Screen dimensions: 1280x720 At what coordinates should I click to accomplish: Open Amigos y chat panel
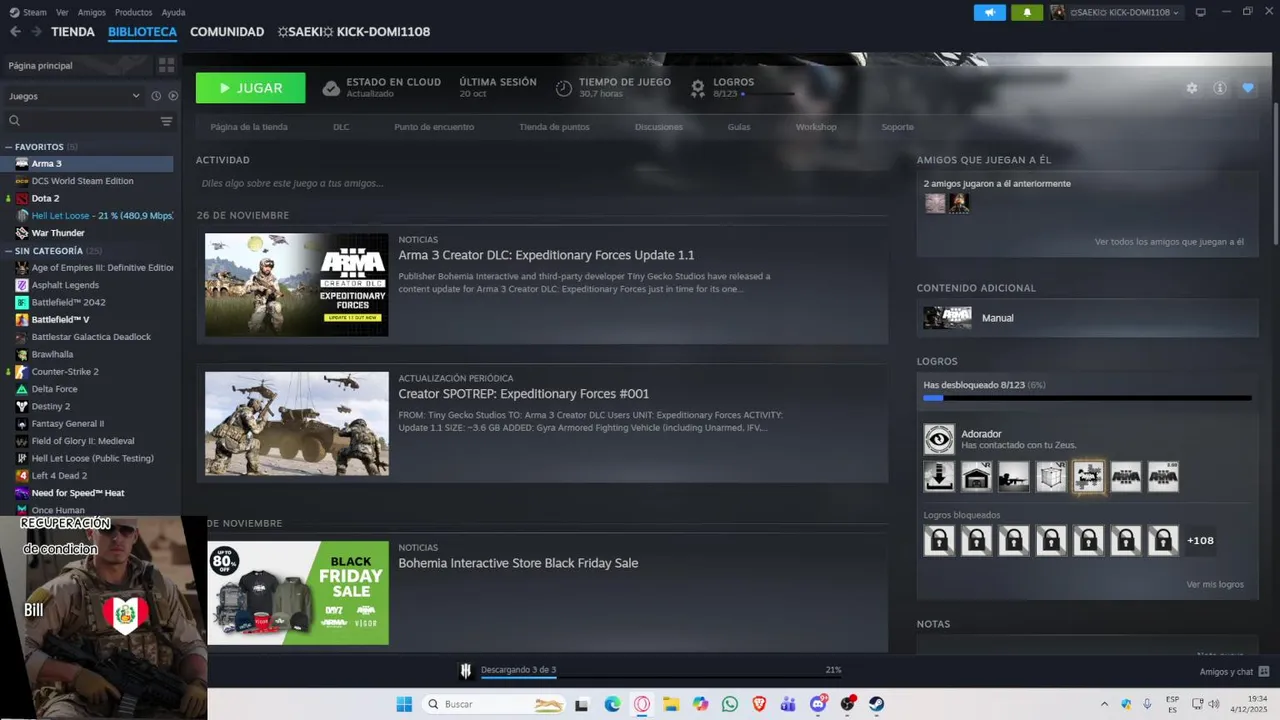point(1234,671)
